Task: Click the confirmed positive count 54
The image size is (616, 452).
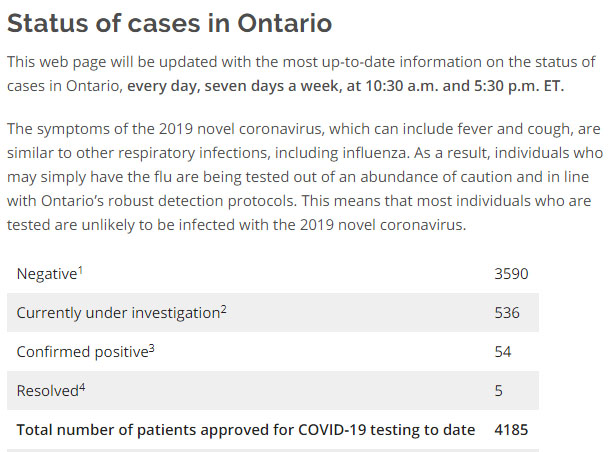Action: coord(503,351)
